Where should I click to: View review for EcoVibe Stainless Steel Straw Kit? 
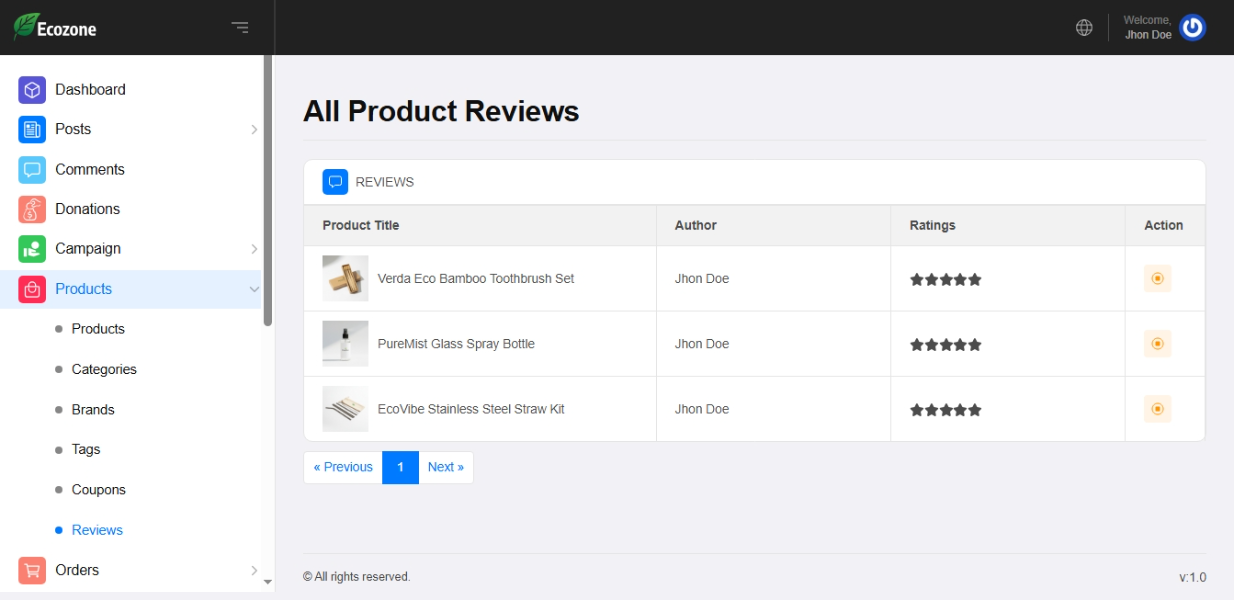tap(1157, 409)
